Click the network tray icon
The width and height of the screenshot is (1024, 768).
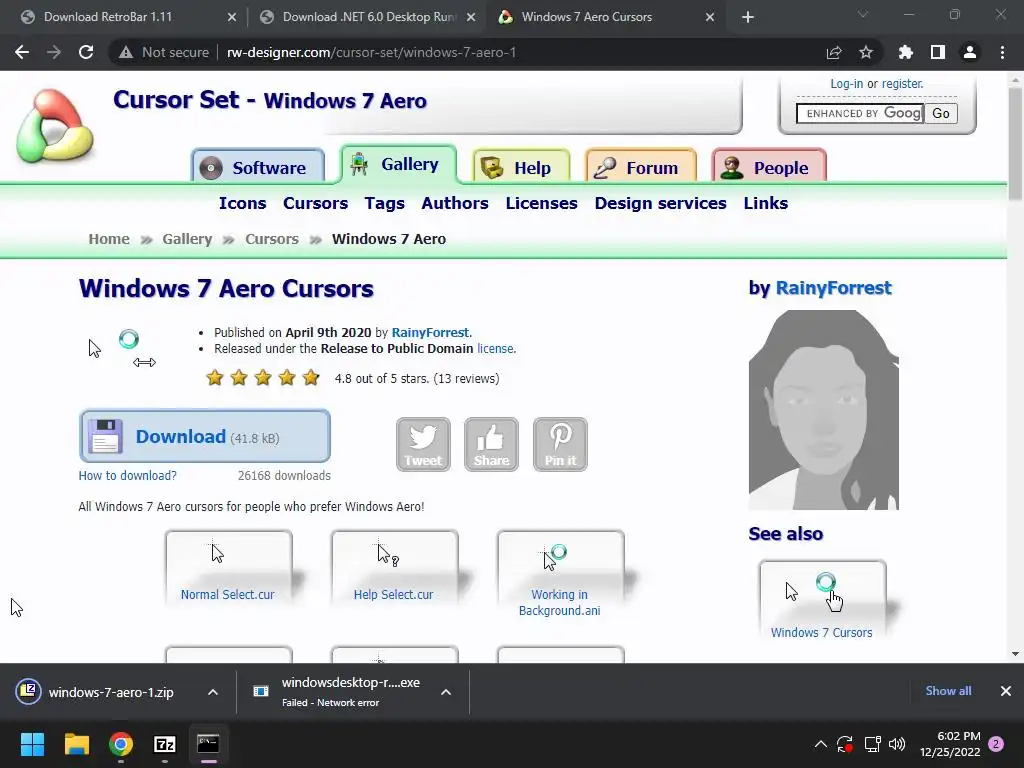872,744
